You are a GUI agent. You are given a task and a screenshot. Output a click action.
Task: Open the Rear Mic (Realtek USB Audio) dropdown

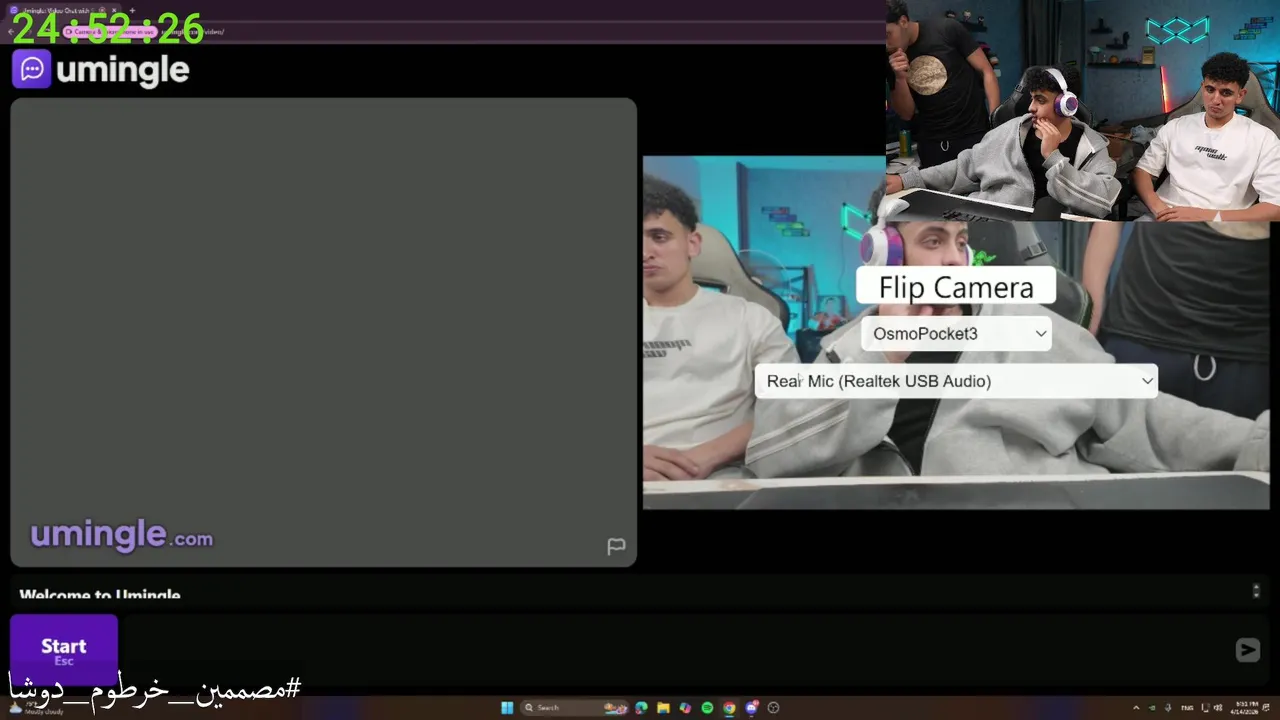click(956, 381)
